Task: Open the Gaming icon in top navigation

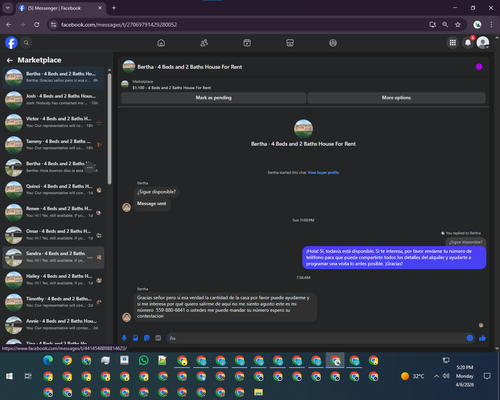Action: point(333,43)
